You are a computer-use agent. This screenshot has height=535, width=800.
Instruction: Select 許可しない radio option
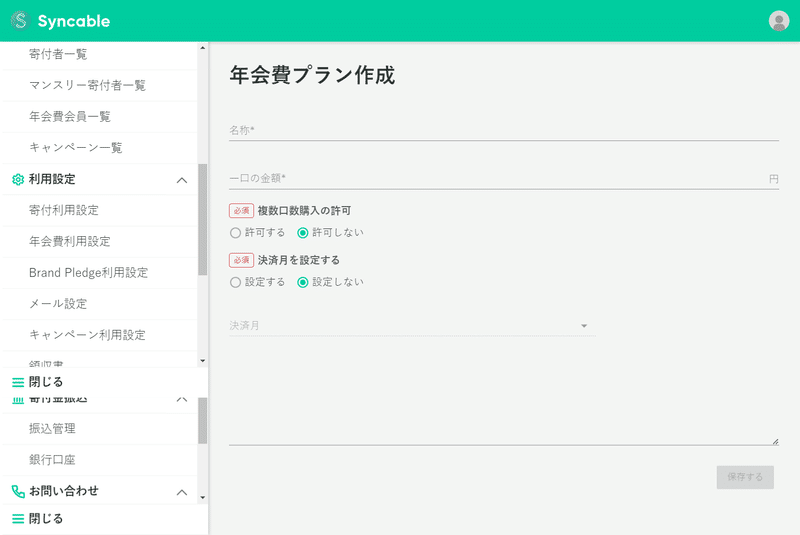pyautogui.click(x=303, y=233)
